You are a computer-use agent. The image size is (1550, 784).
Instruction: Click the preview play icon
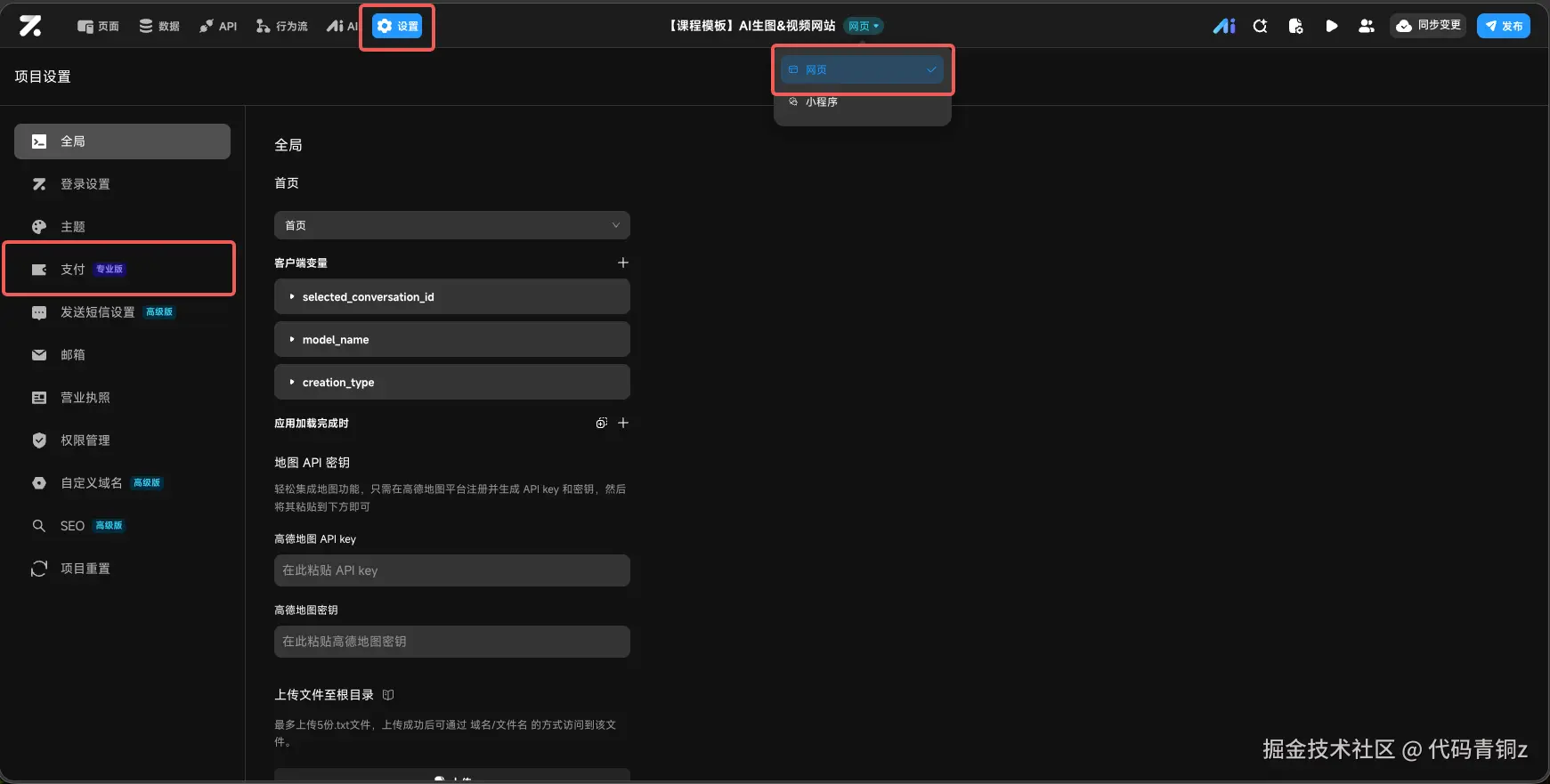[x=1331, y=26]
